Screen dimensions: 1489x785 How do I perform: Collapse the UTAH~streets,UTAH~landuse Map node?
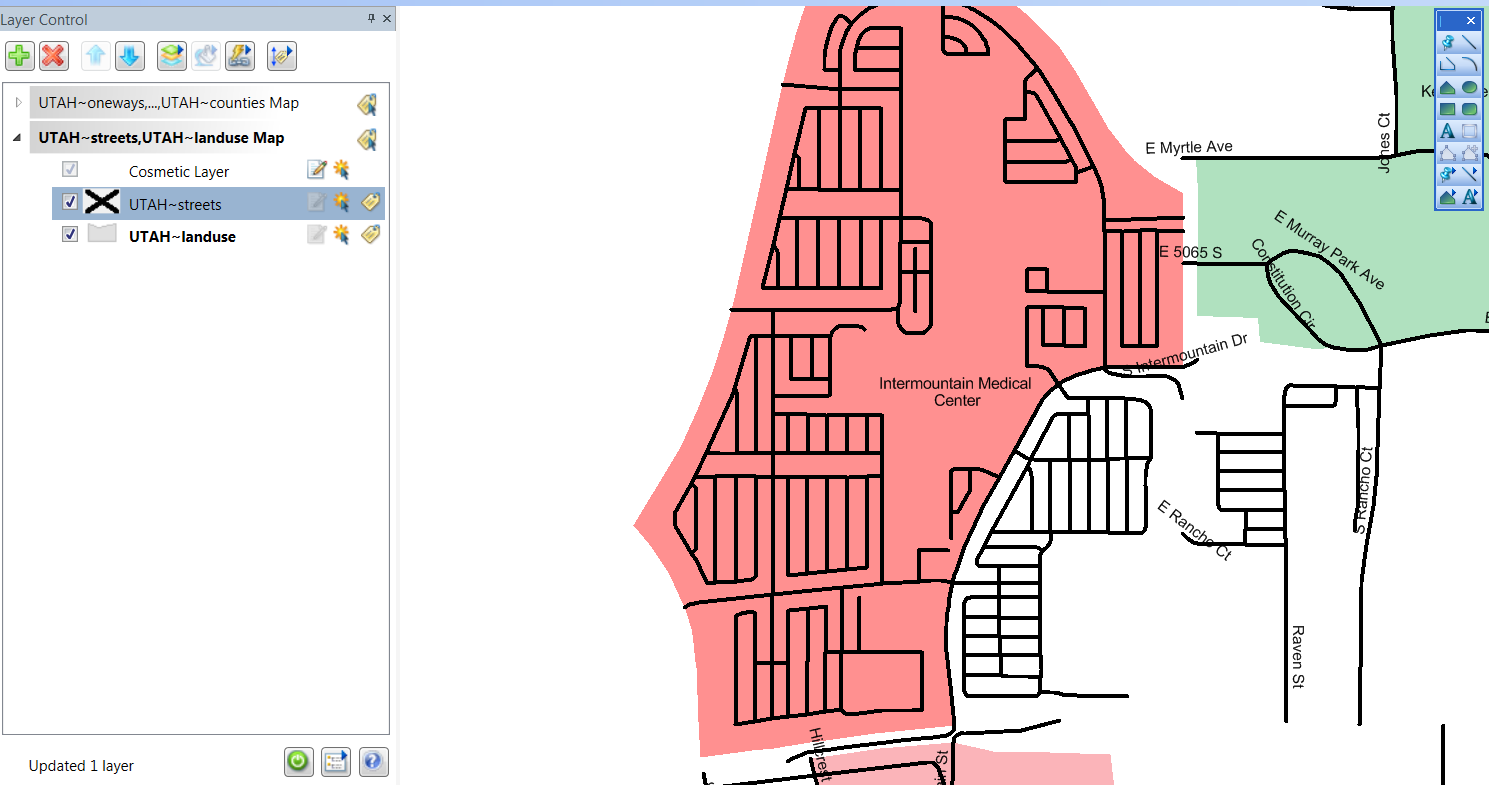(16, 138)
